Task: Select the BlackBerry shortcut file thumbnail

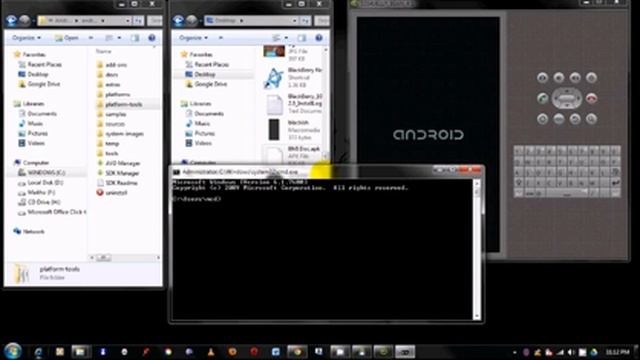Action: pos(273,78)
